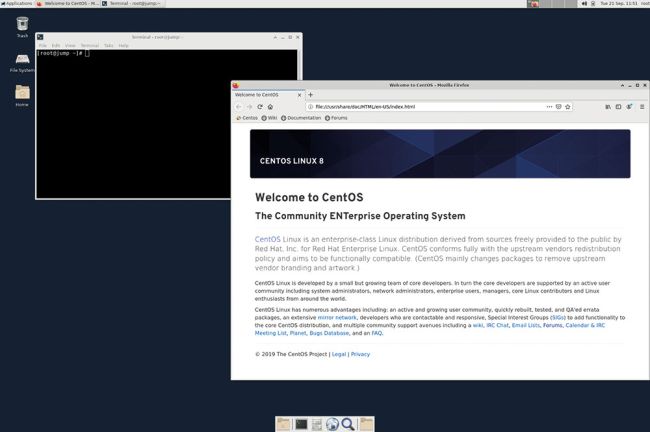Click the CENTOS LINUX 8 banner

(440, 154)
